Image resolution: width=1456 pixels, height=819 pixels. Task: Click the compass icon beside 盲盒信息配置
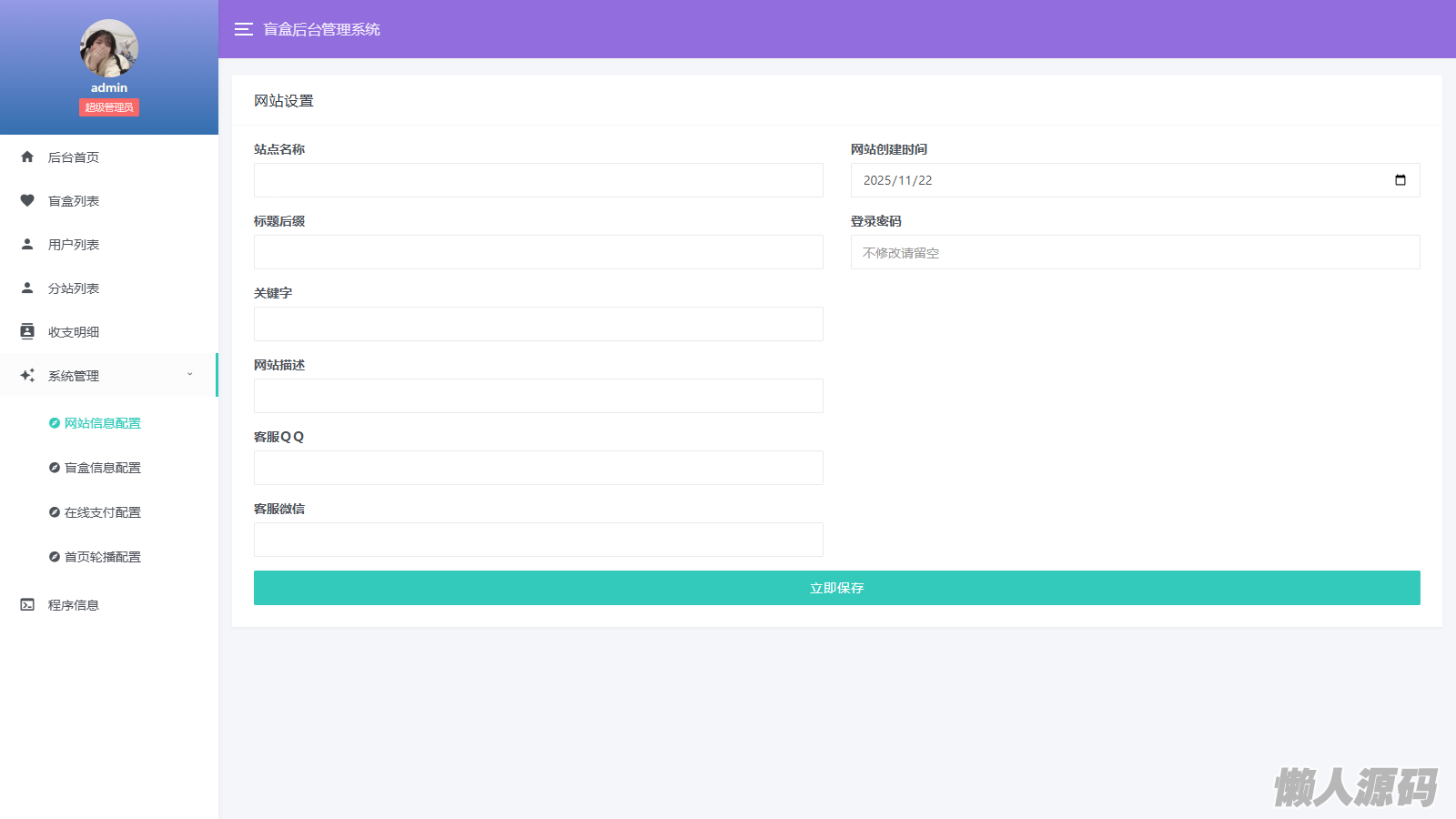[55, 468]
